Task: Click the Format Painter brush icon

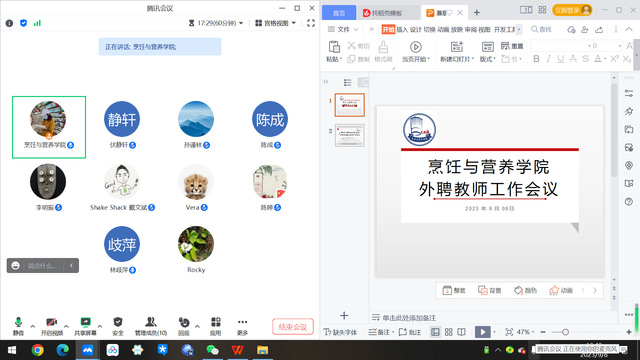Action: click(x=383, y=47)
